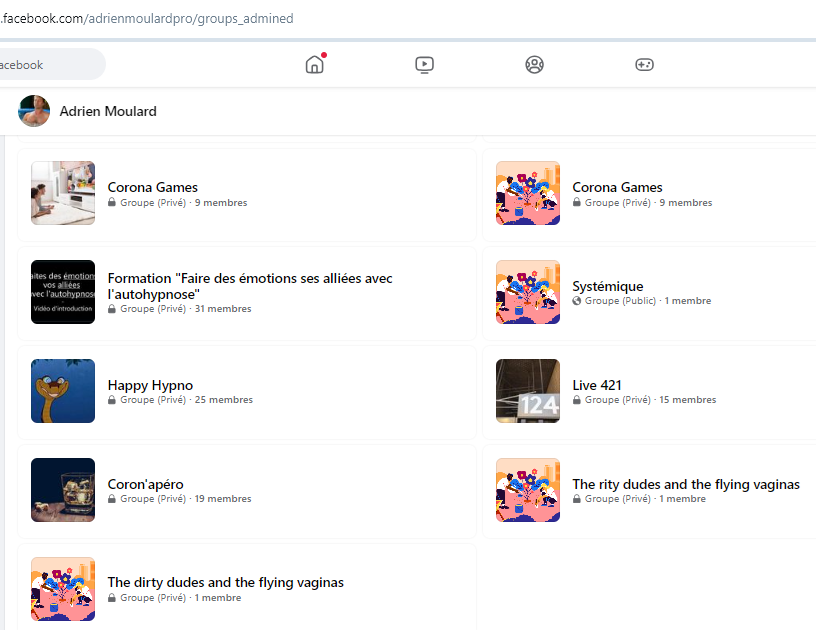This screenshot has height=630, width=816.
Task: Open the Live 421 group title
Action: (597, 385)
